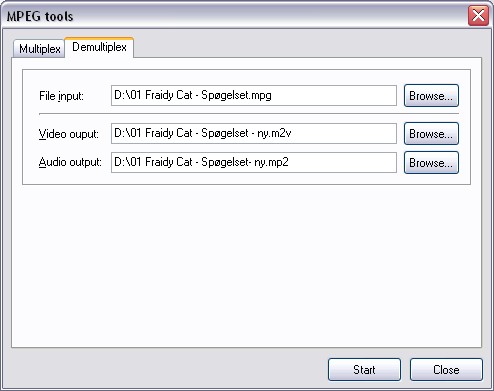
Task: Switch to the Multiplex tab
Action: click(x=39, y=49)
